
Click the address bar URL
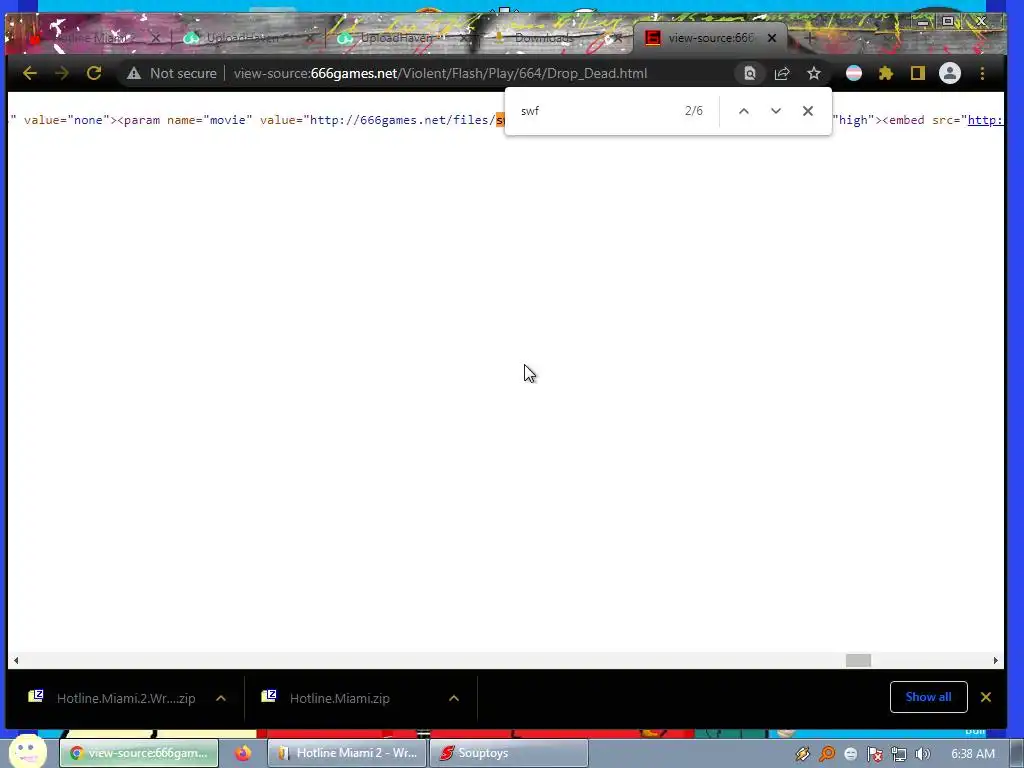point(440,73)
